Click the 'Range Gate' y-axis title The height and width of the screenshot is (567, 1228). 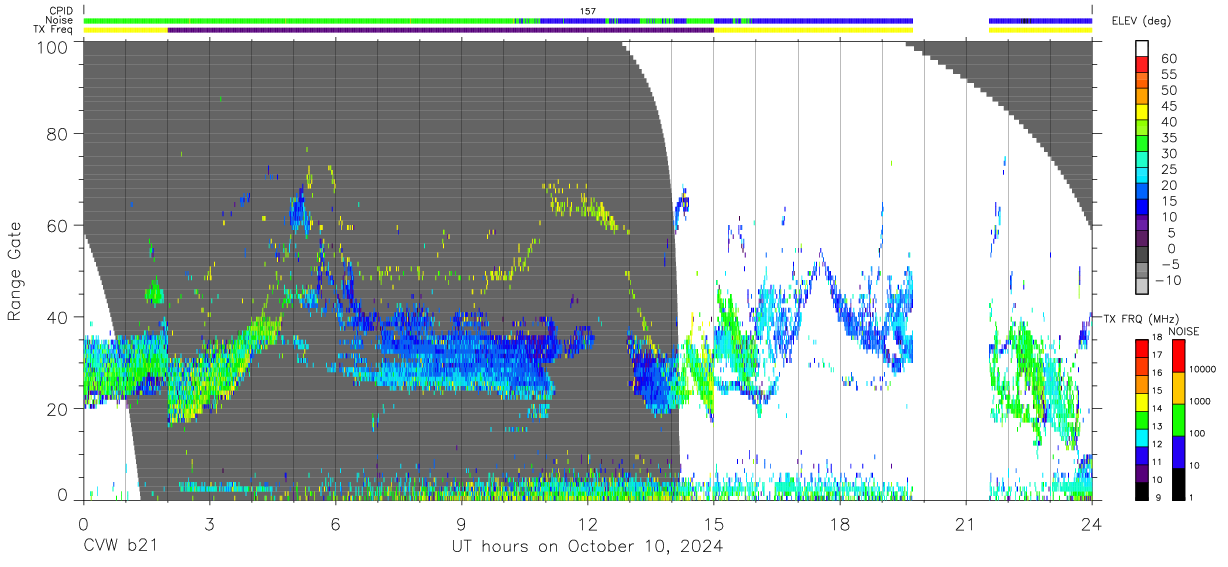point(15,272)
